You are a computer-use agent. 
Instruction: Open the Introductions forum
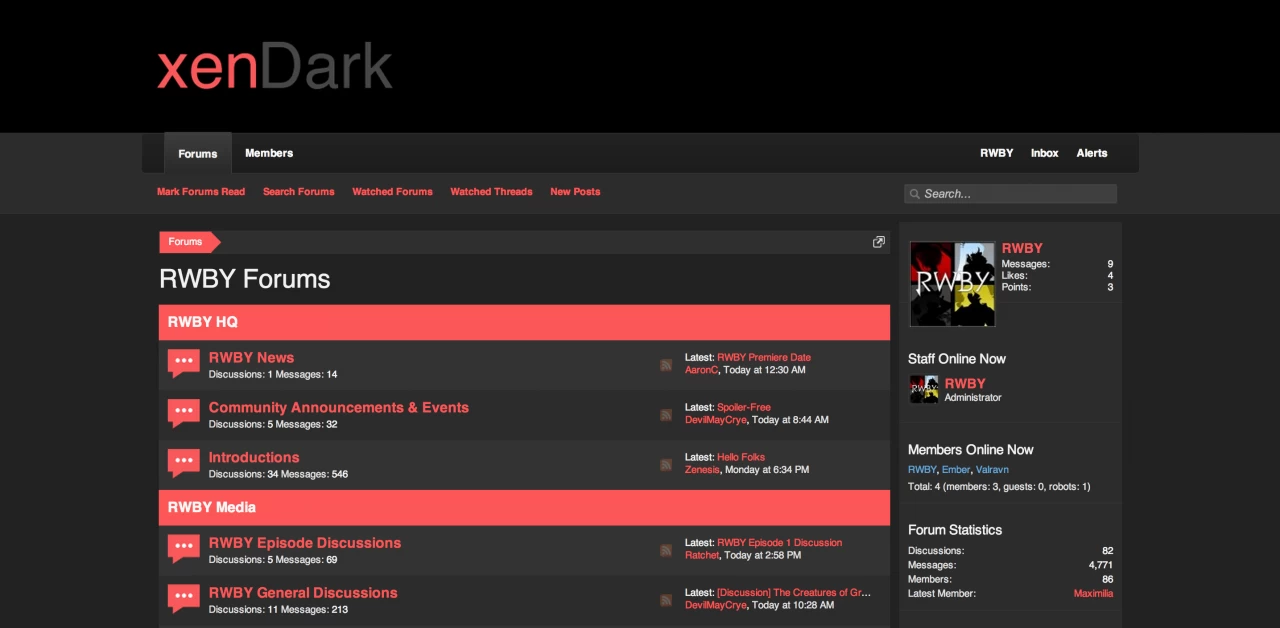(254, 458)
